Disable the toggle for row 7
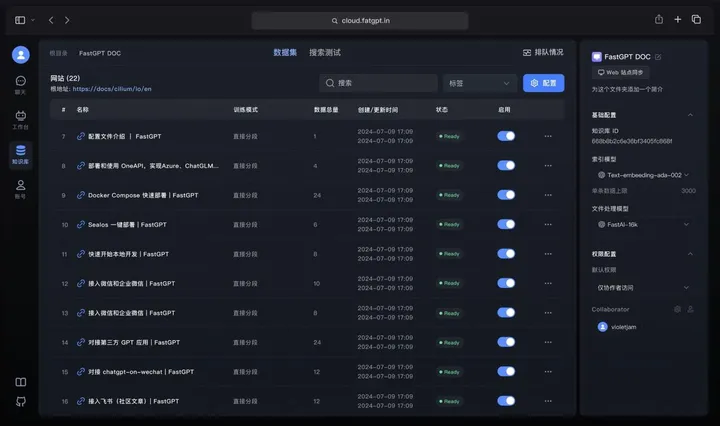The height and width of the screenshot is (426, 720). 506,136
